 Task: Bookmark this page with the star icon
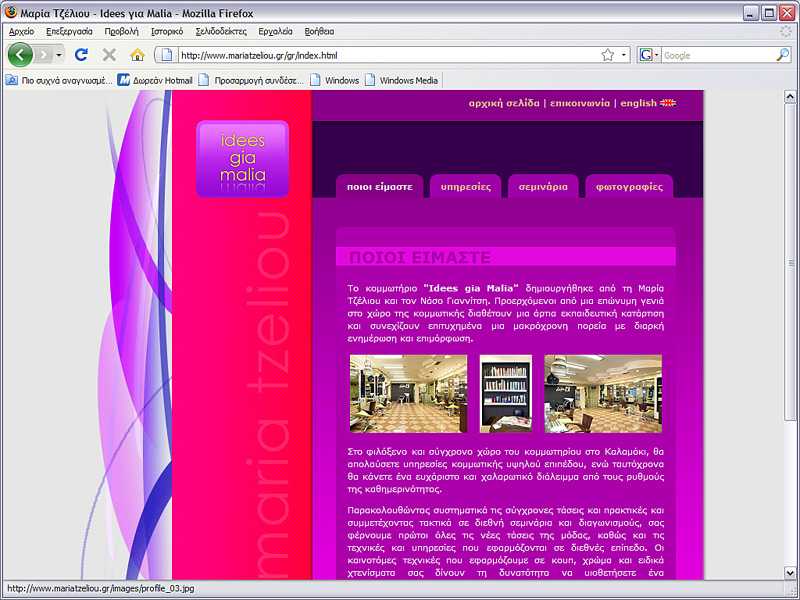[x=608, y=55]
